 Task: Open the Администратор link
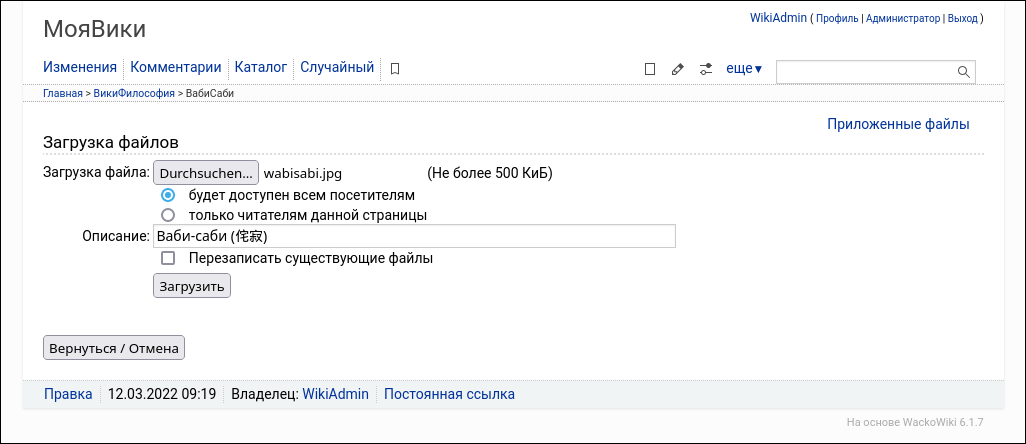tap(902, 18)
